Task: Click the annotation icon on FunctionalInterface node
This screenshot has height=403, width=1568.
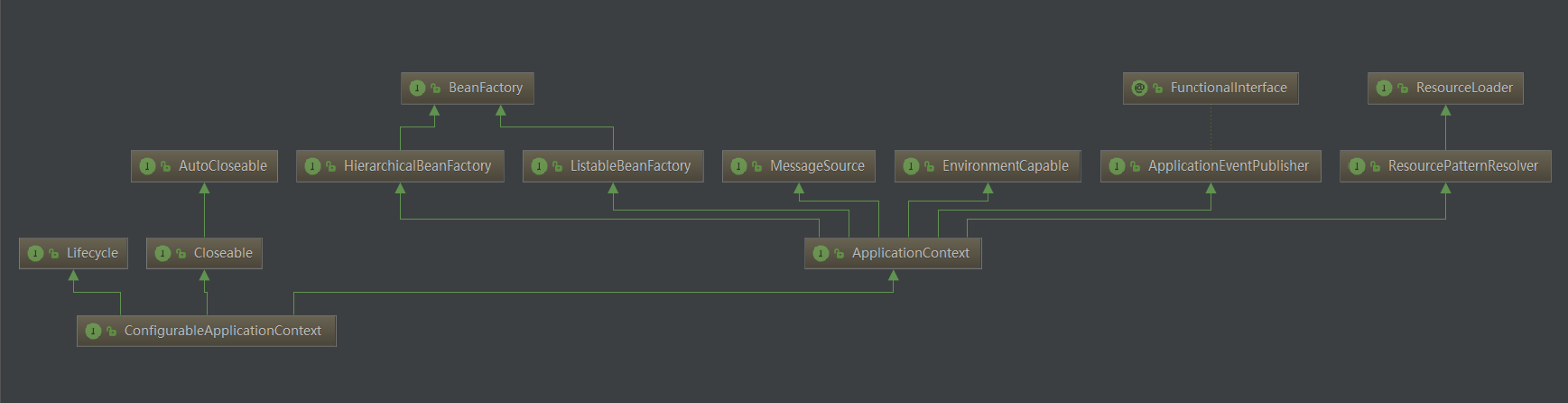Action: pos(1139,88)
